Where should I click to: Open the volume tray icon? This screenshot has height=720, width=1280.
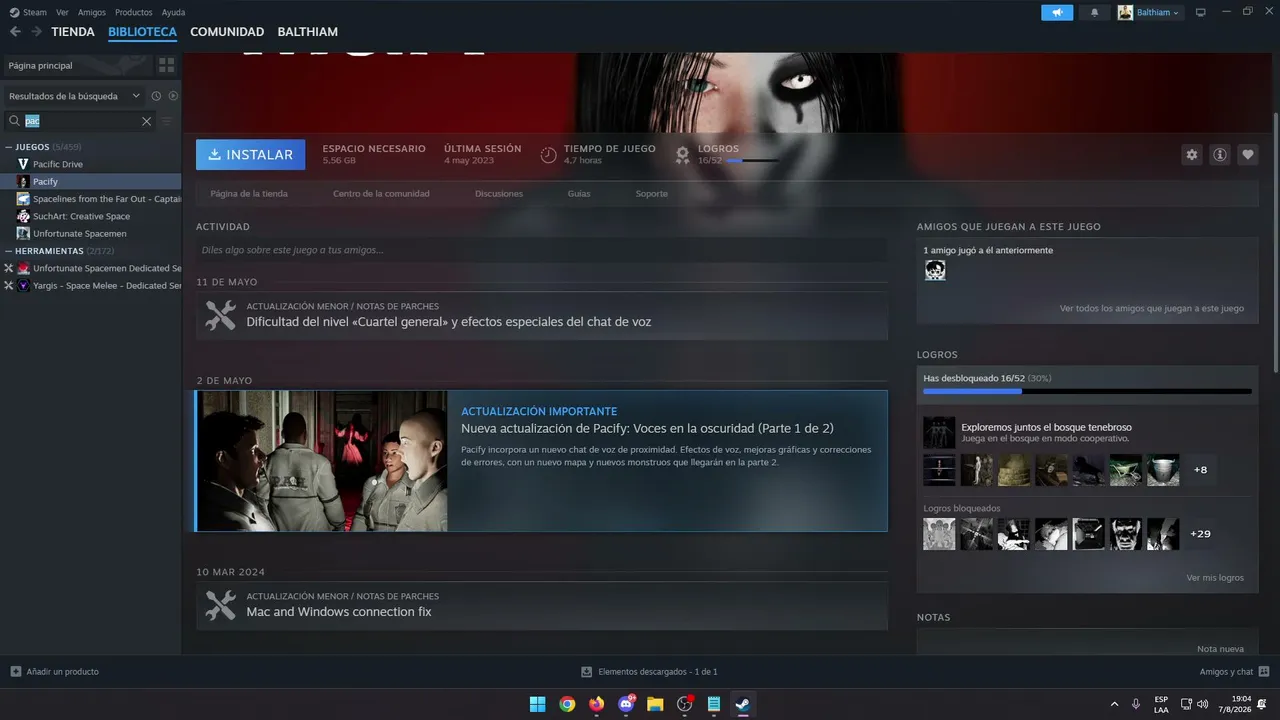point(1202,704)
